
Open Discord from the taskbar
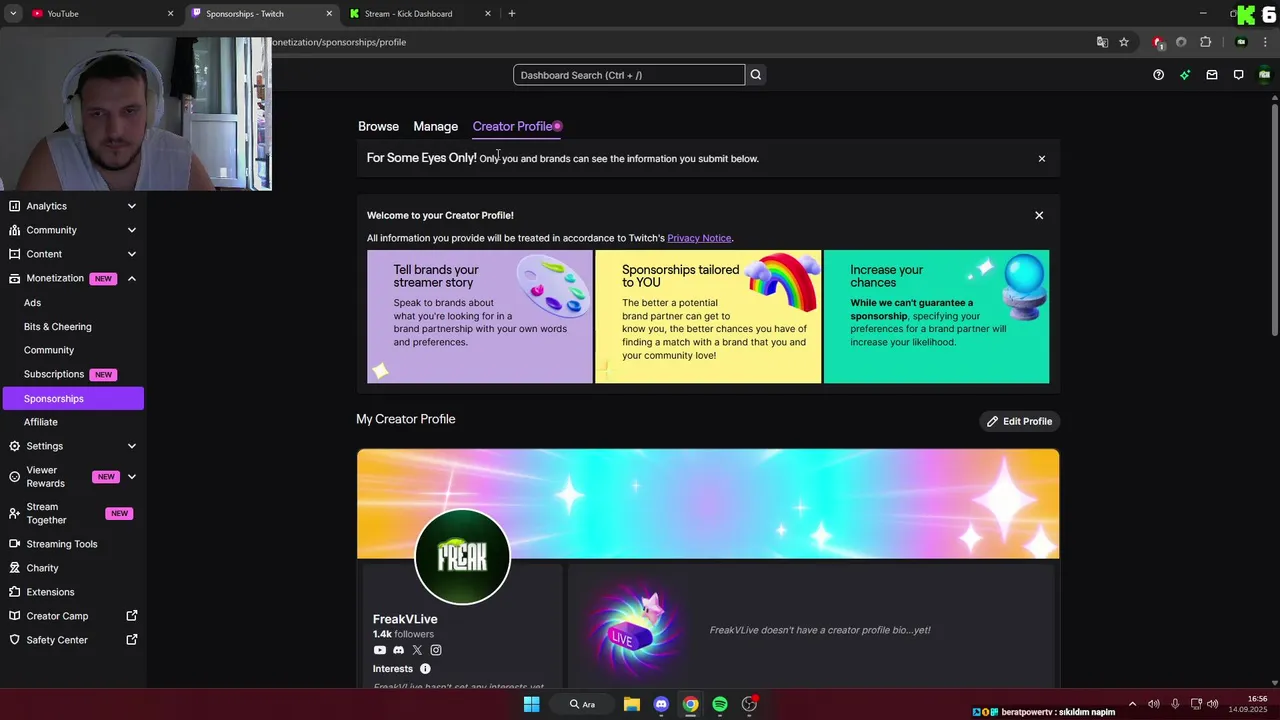pyautogui.click(x=661, y=704)
